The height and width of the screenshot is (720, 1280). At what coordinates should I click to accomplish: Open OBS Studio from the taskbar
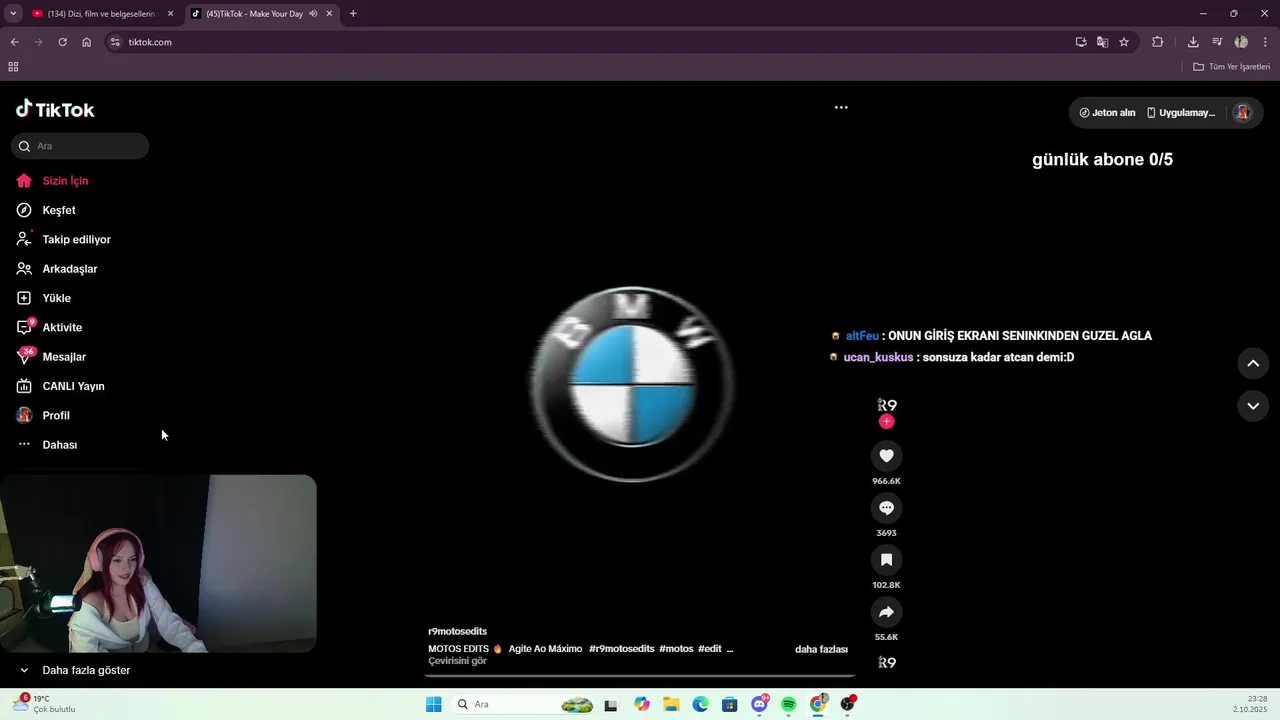(847, 704)
